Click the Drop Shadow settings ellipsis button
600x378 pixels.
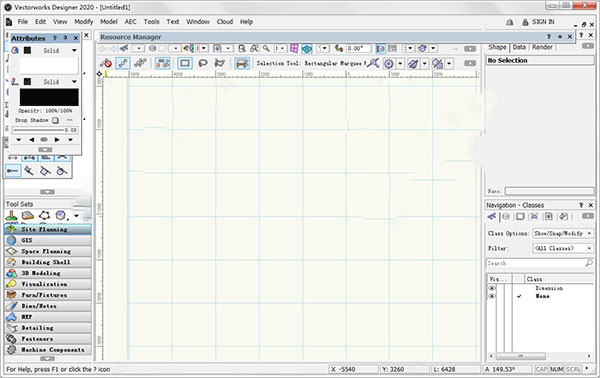[69, 120]
